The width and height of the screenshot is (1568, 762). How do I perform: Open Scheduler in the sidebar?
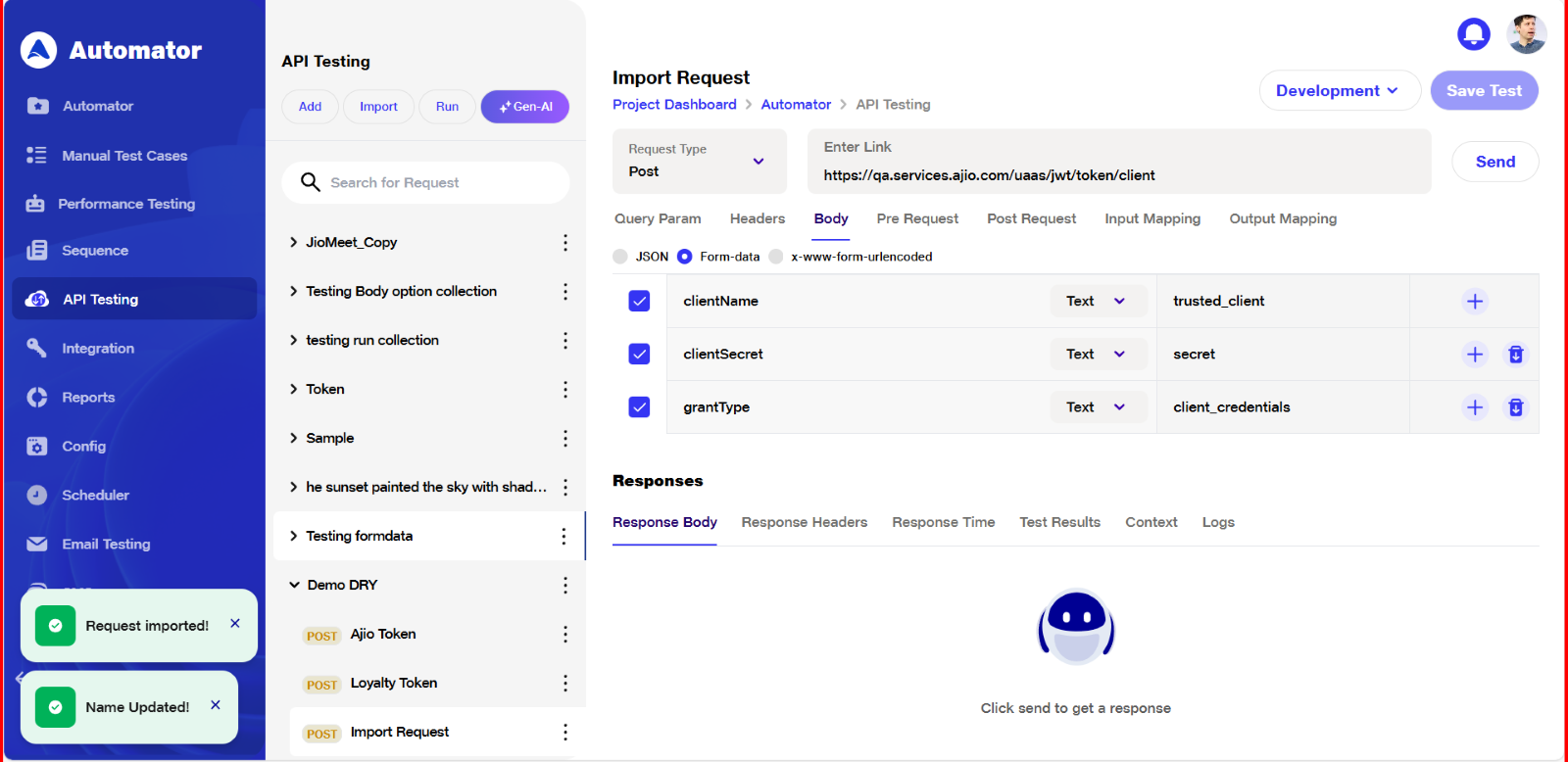(95, 496)
